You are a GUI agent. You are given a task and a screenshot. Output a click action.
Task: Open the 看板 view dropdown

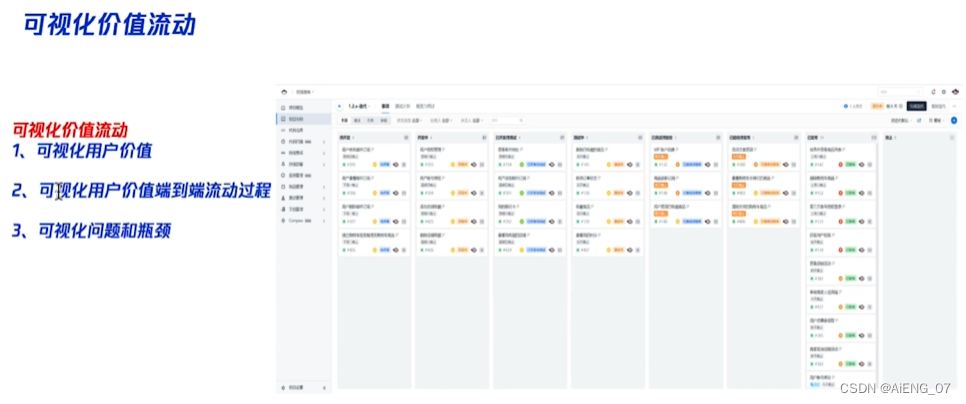(938, 120)
